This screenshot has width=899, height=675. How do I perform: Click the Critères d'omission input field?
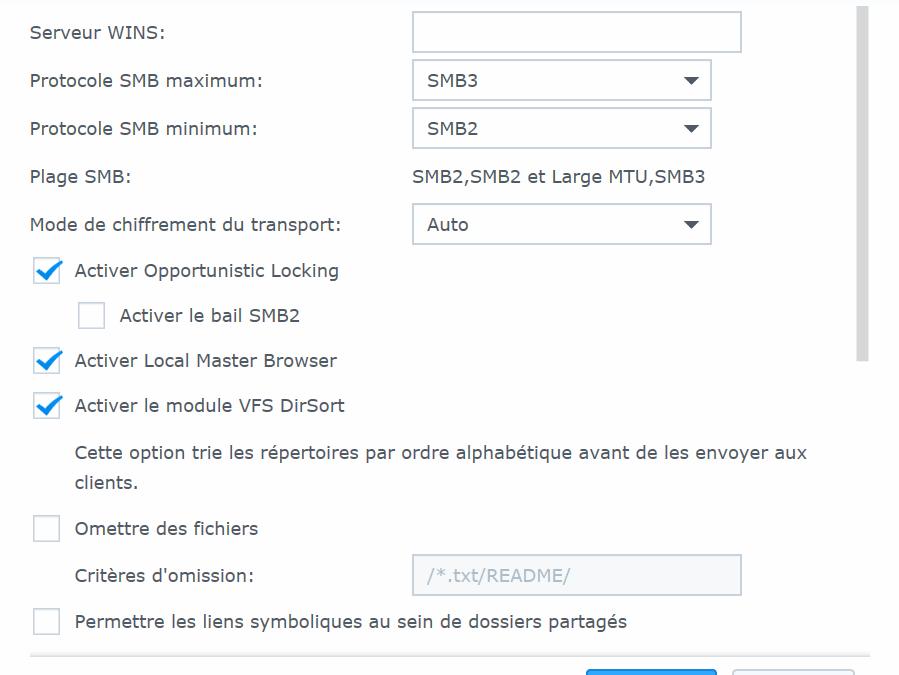[x=577, y=575]
